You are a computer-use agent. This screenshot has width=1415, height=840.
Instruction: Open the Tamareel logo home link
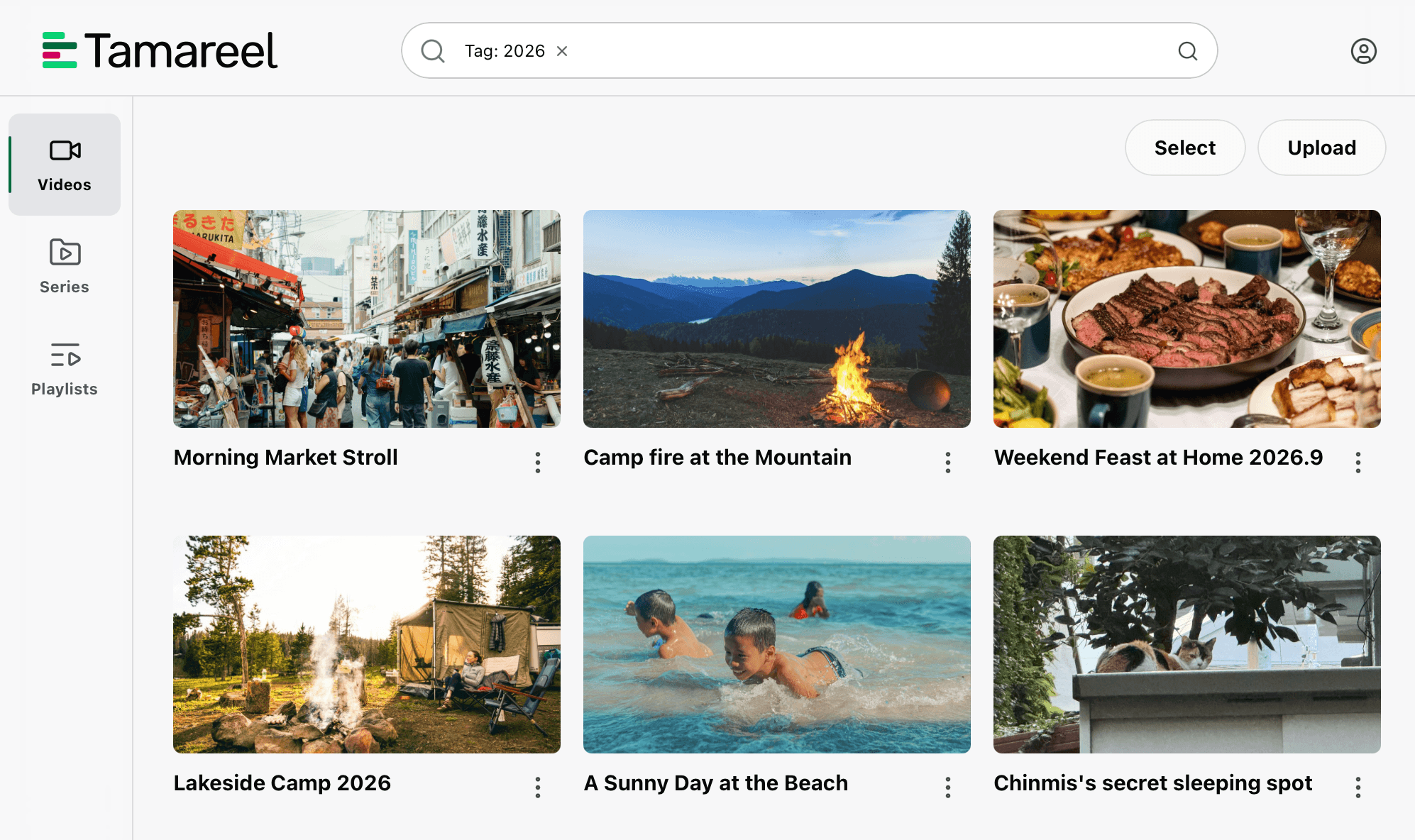pyautogui.click(x=160, y=50)
